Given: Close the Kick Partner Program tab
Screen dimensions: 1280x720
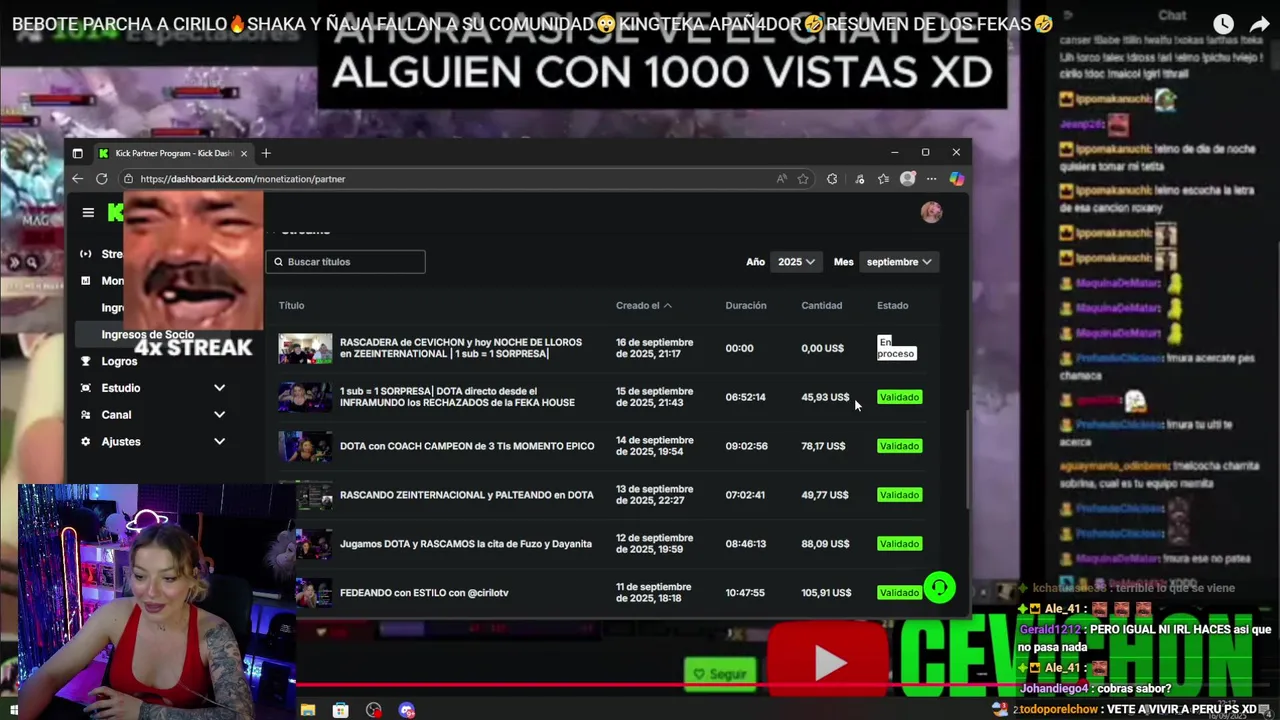Looking at the screenshot, I should coord(243,153).
